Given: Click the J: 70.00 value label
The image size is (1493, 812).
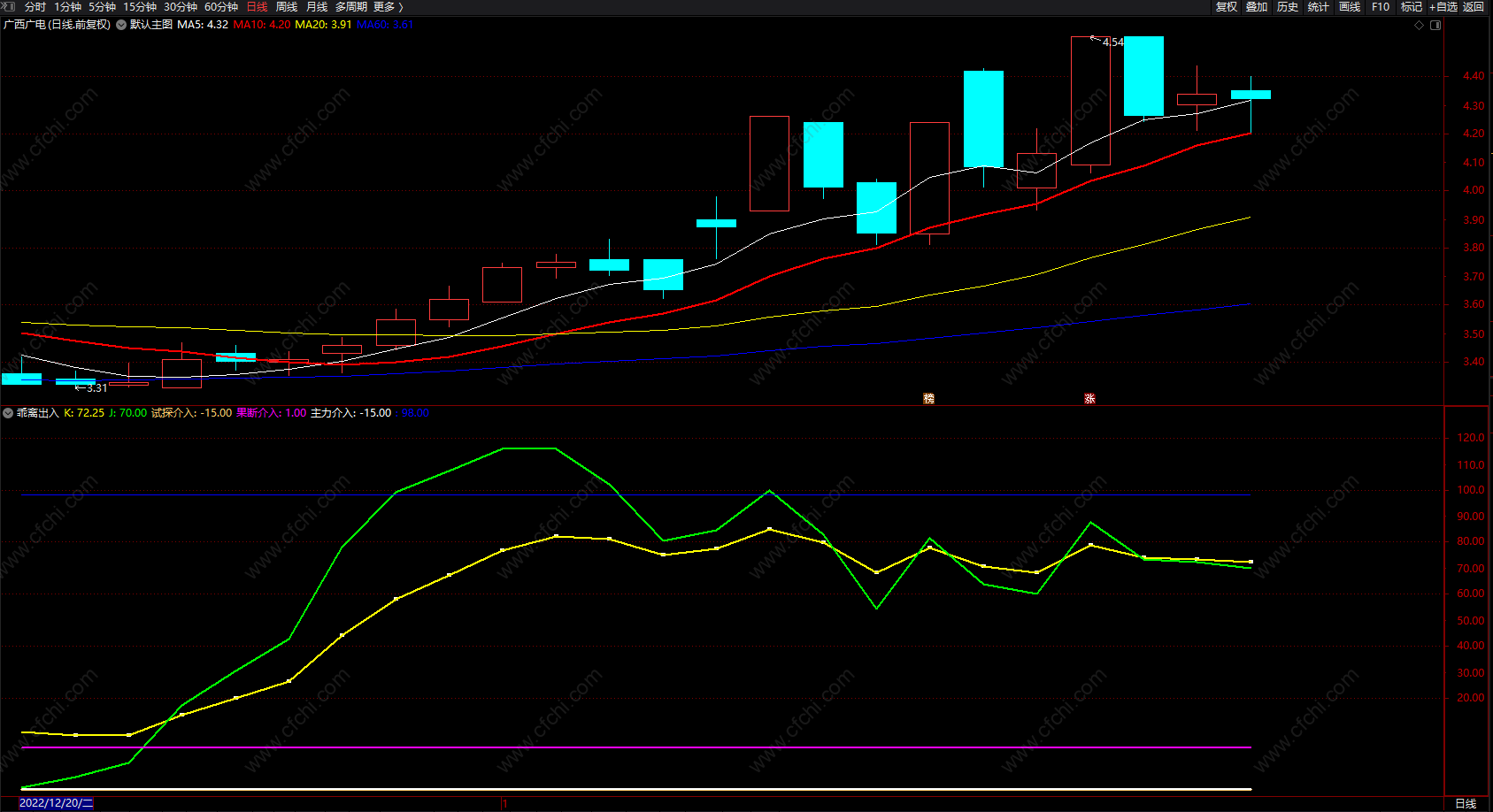Looking at the screenshot, I should click(x=127, y=413).
